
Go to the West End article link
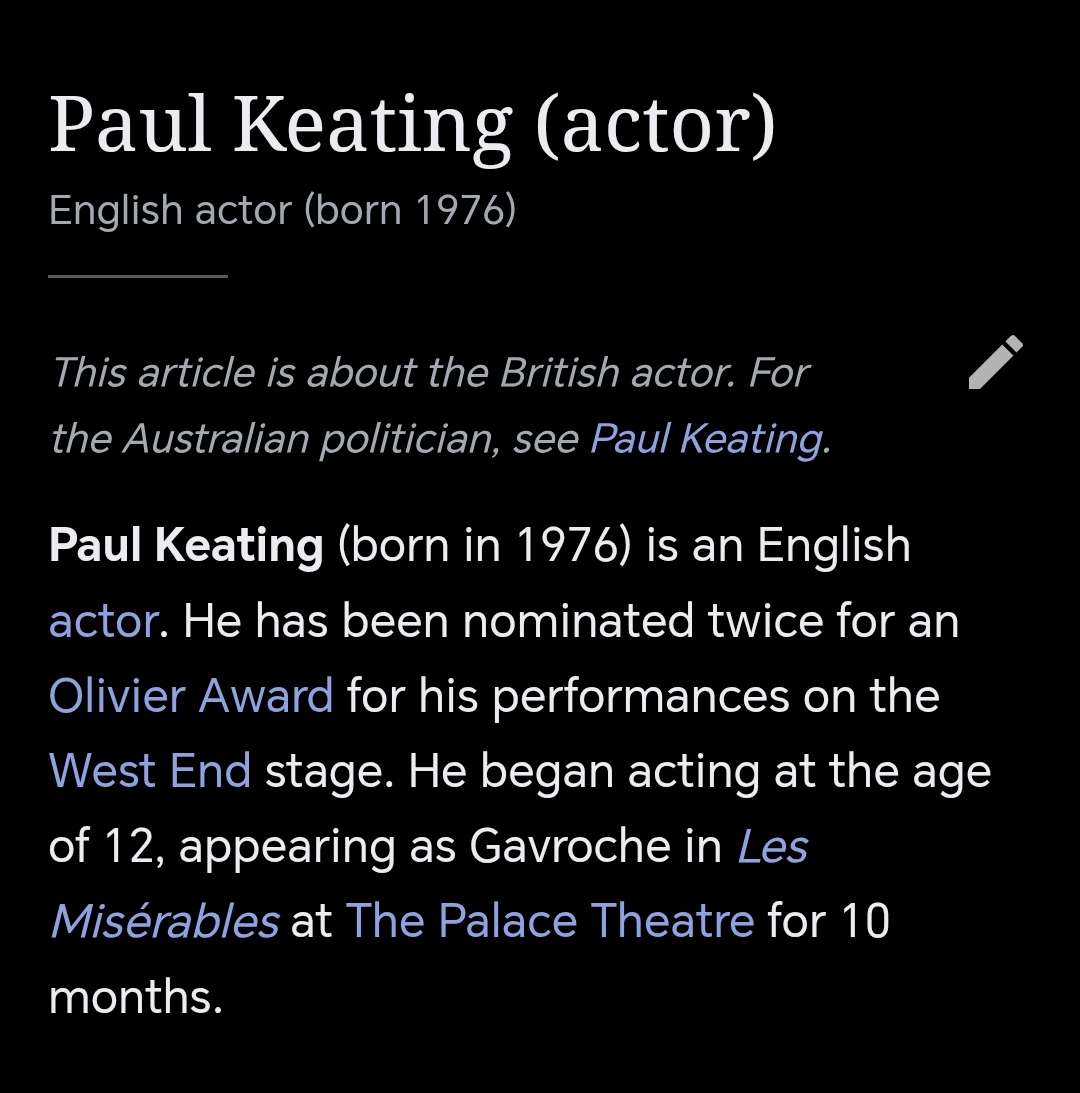[150, 771]
